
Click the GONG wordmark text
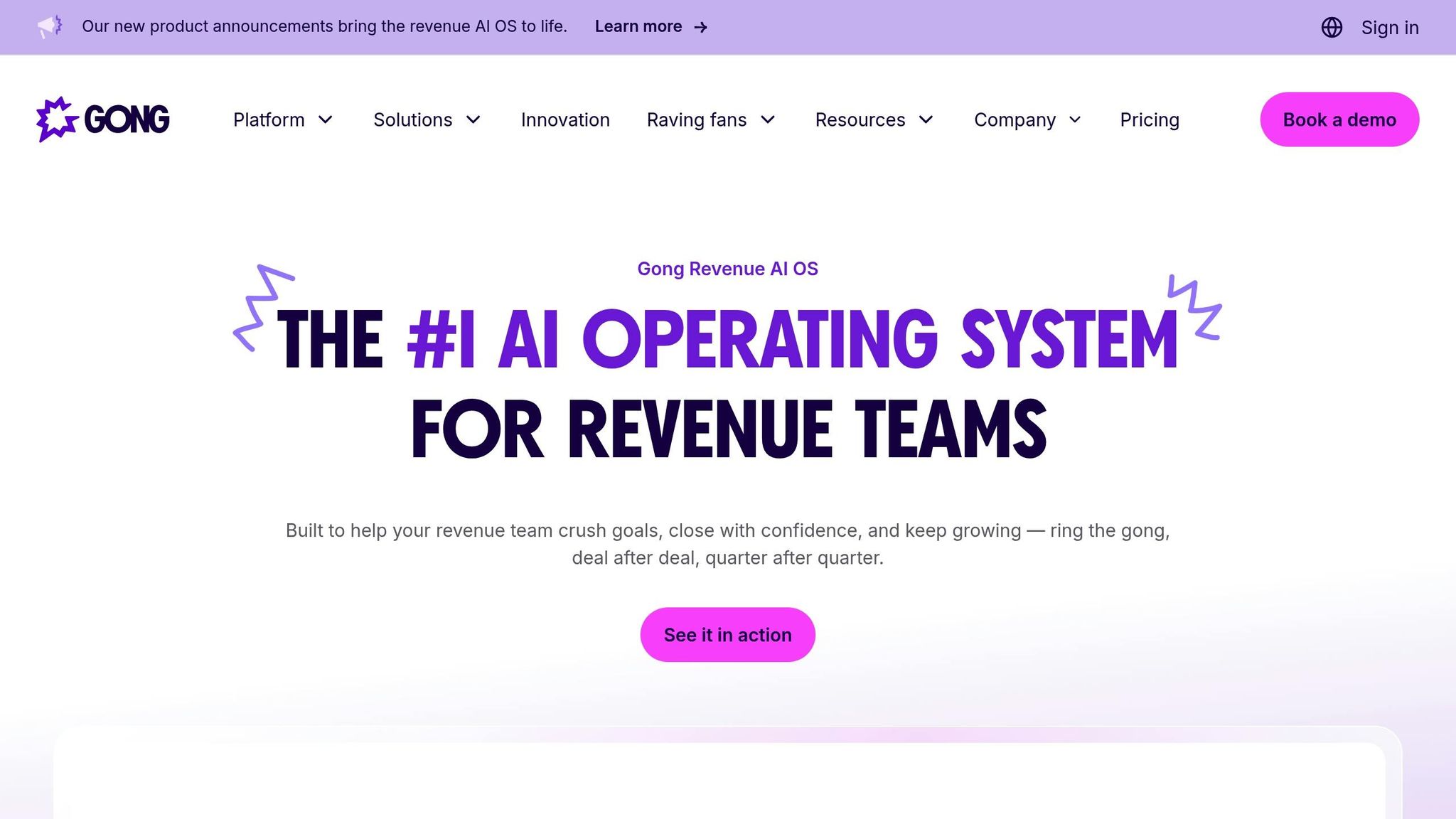tap(127, 119)
